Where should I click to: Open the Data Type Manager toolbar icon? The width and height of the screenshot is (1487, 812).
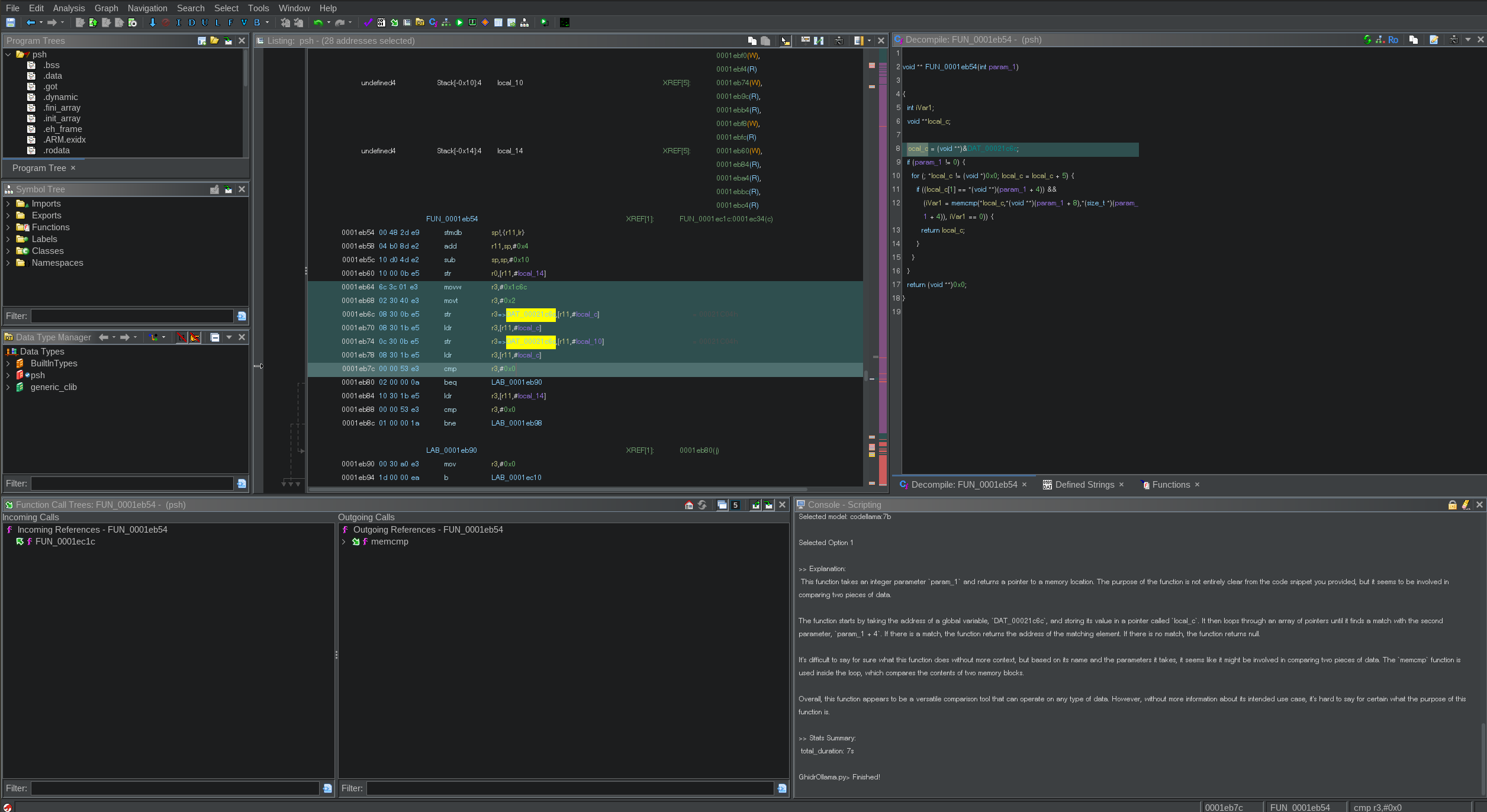(420, 22)
